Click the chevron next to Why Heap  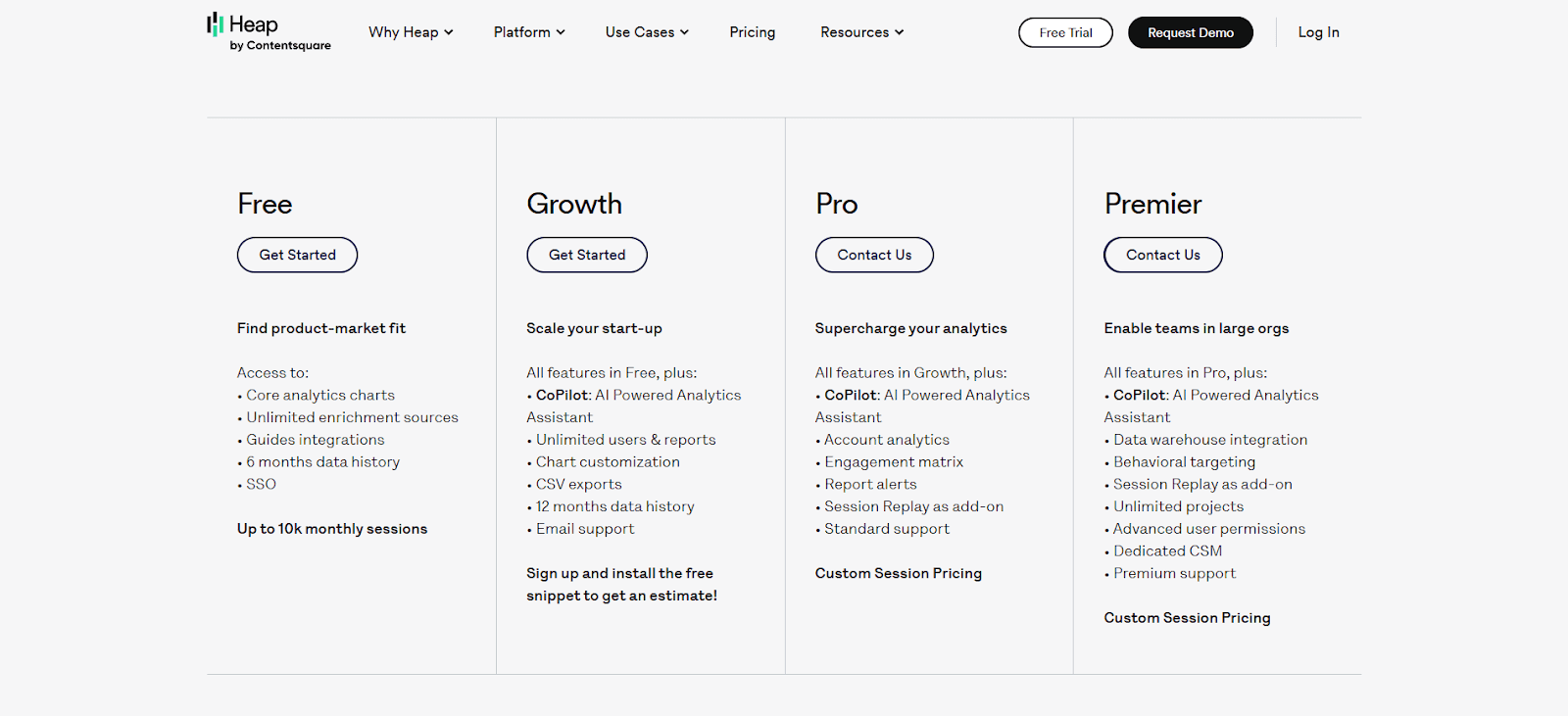(x=449, y=32)
